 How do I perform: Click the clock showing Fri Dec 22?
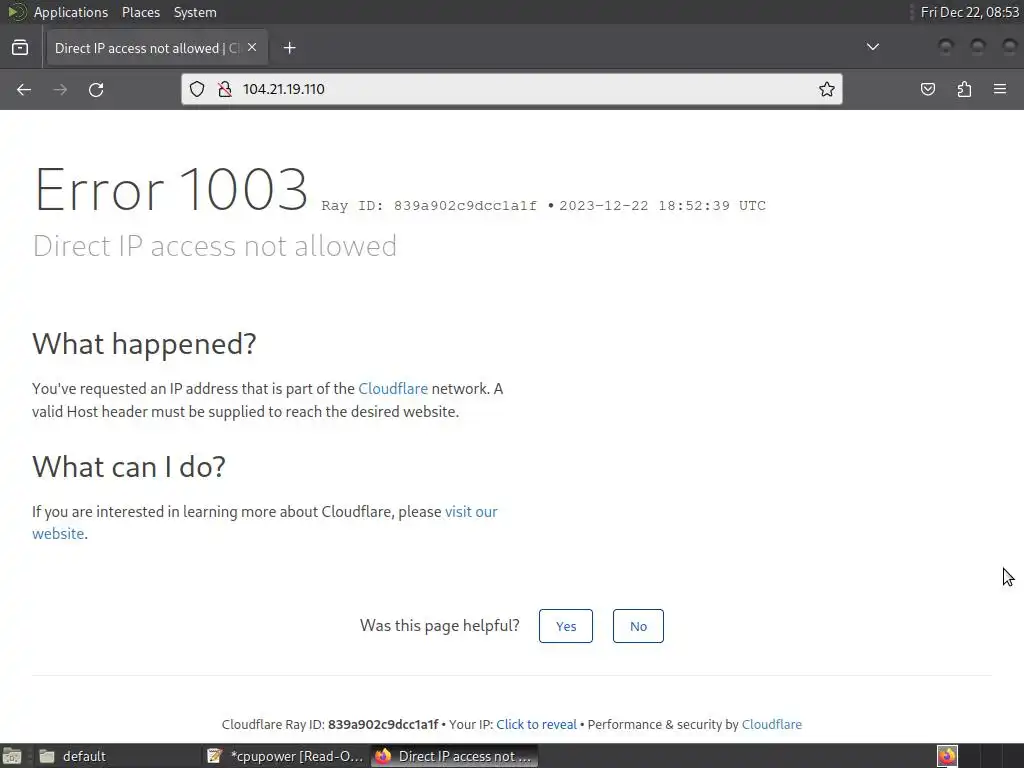coord(969,12)
